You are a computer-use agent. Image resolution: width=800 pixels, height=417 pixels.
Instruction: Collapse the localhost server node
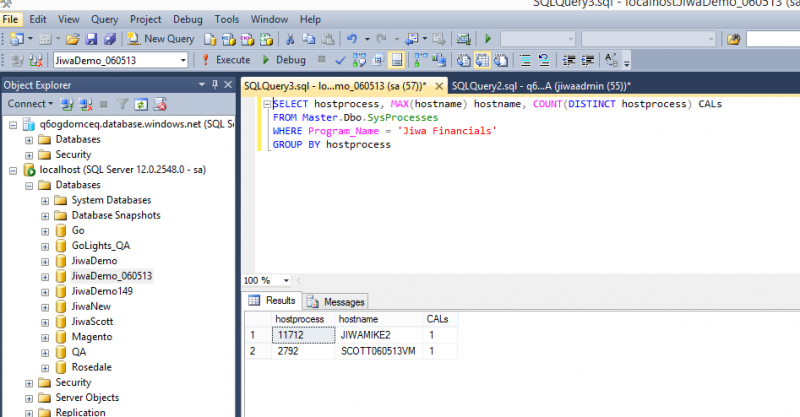(x=13, y=170)
